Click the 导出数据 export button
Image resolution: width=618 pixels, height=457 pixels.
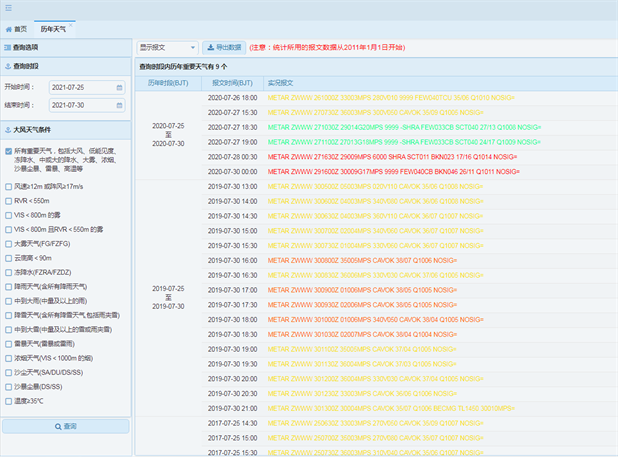[x=224, y=47]
